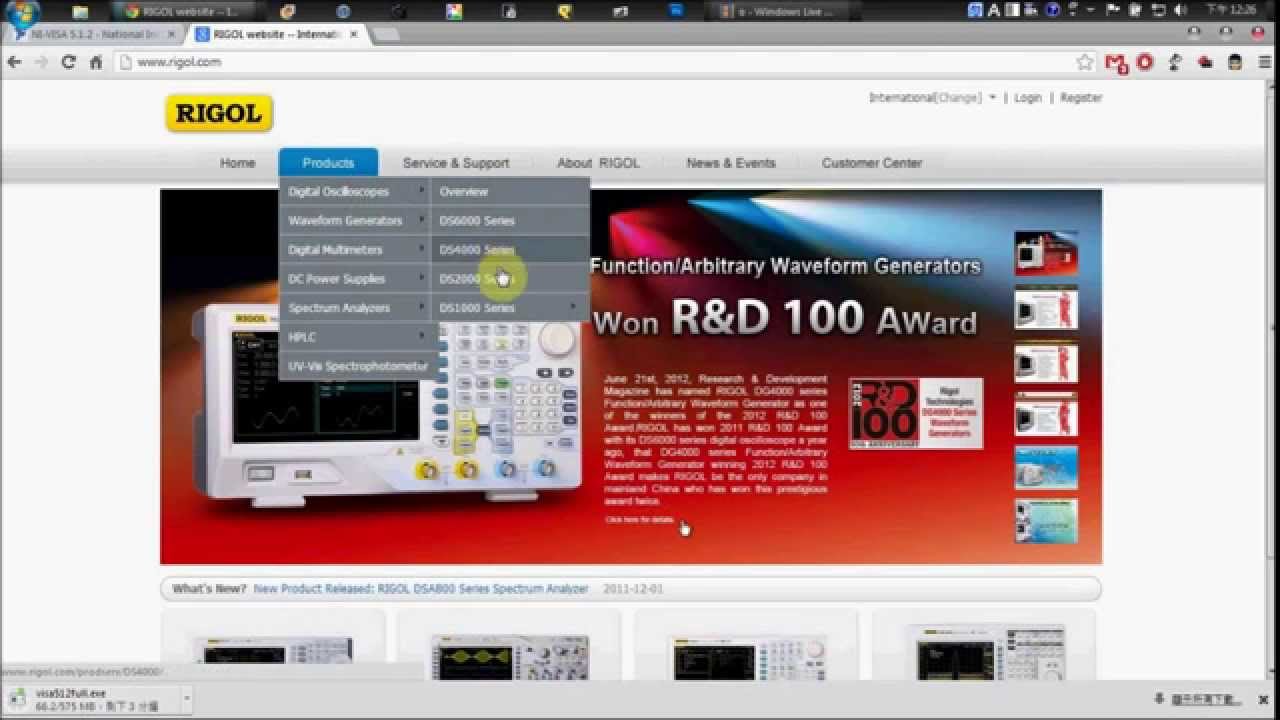Click the Register link
The width and height of the screenshot is (1280, 720).
(1081, 98)
